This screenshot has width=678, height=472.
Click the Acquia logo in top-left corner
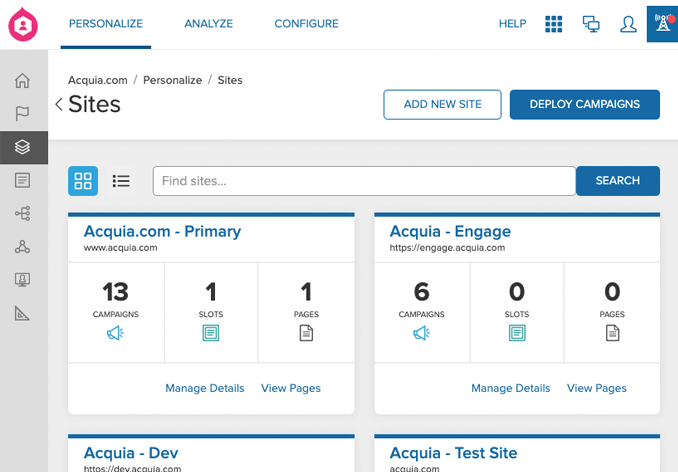[23, 24]
